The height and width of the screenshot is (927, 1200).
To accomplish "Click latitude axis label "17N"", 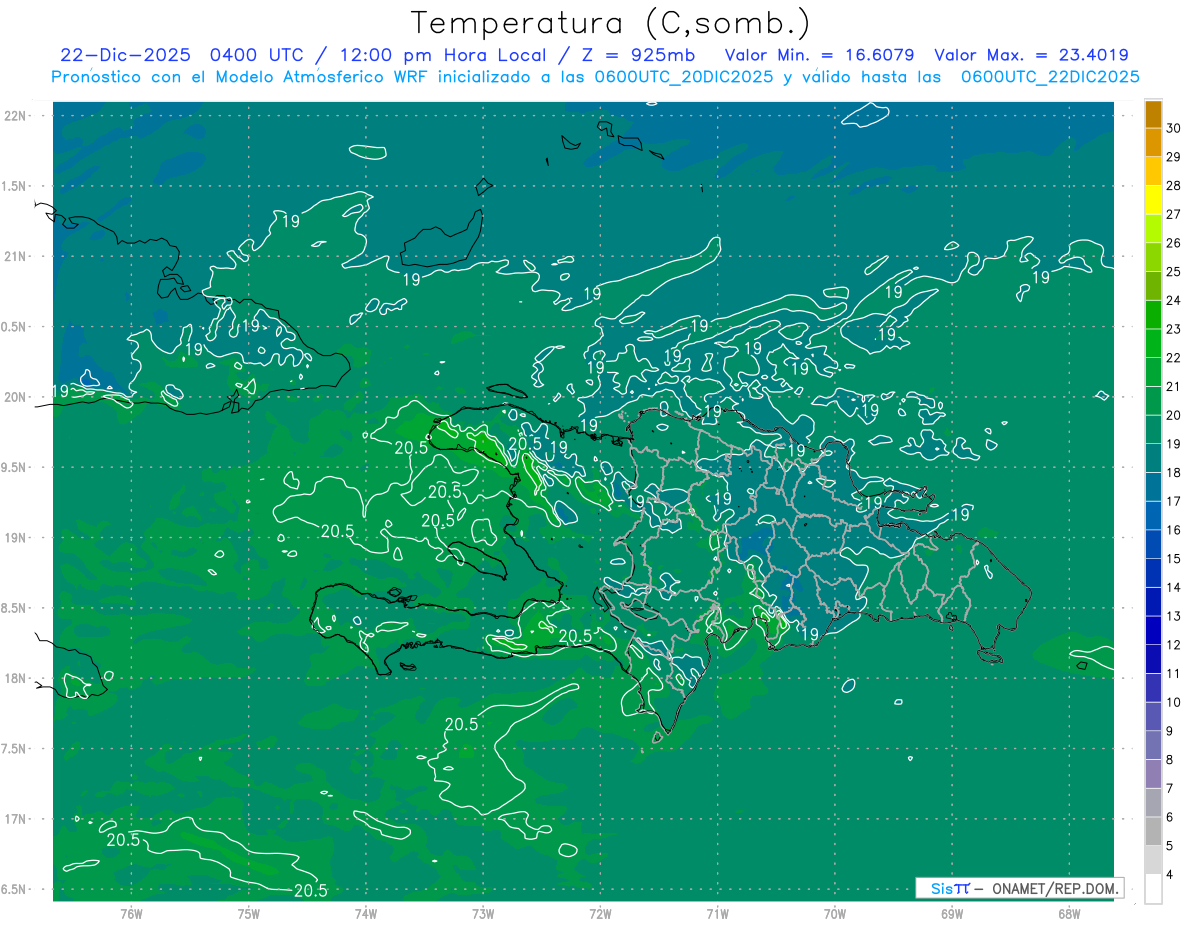I will click(16, 819).
